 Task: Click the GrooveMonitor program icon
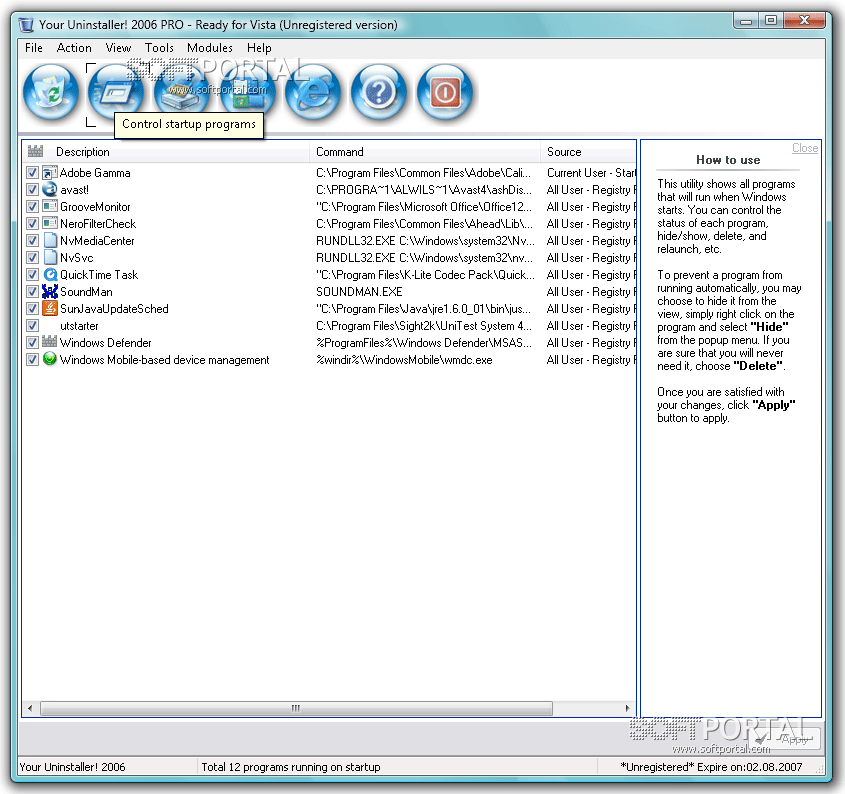(x=50, y=206)
